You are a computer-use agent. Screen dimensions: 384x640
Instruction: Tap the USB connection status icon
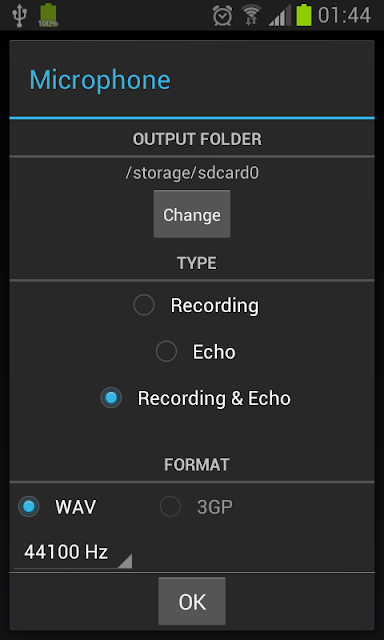point(19,16)
